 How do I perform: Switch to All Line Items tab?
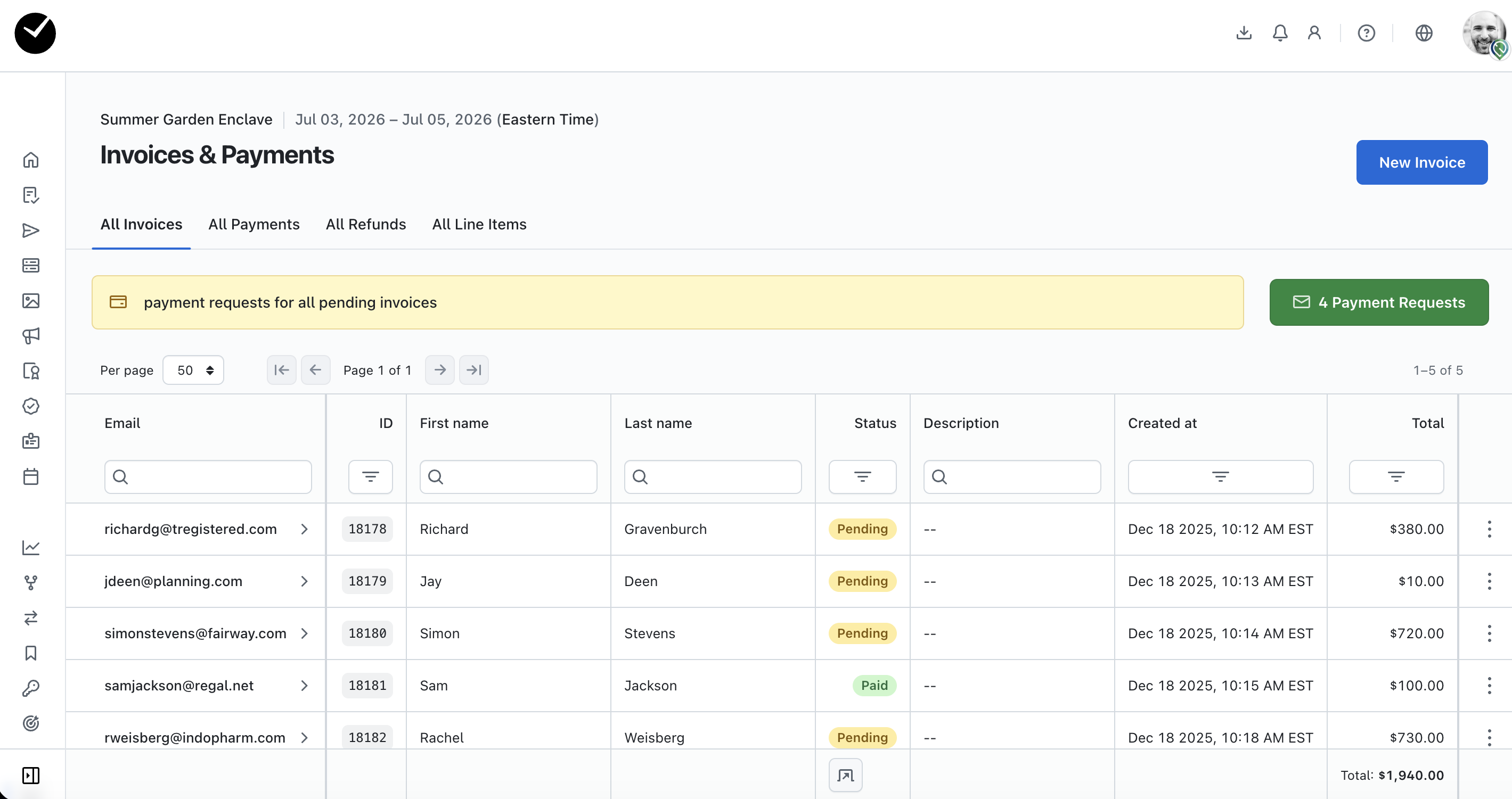tap(479, 224)
